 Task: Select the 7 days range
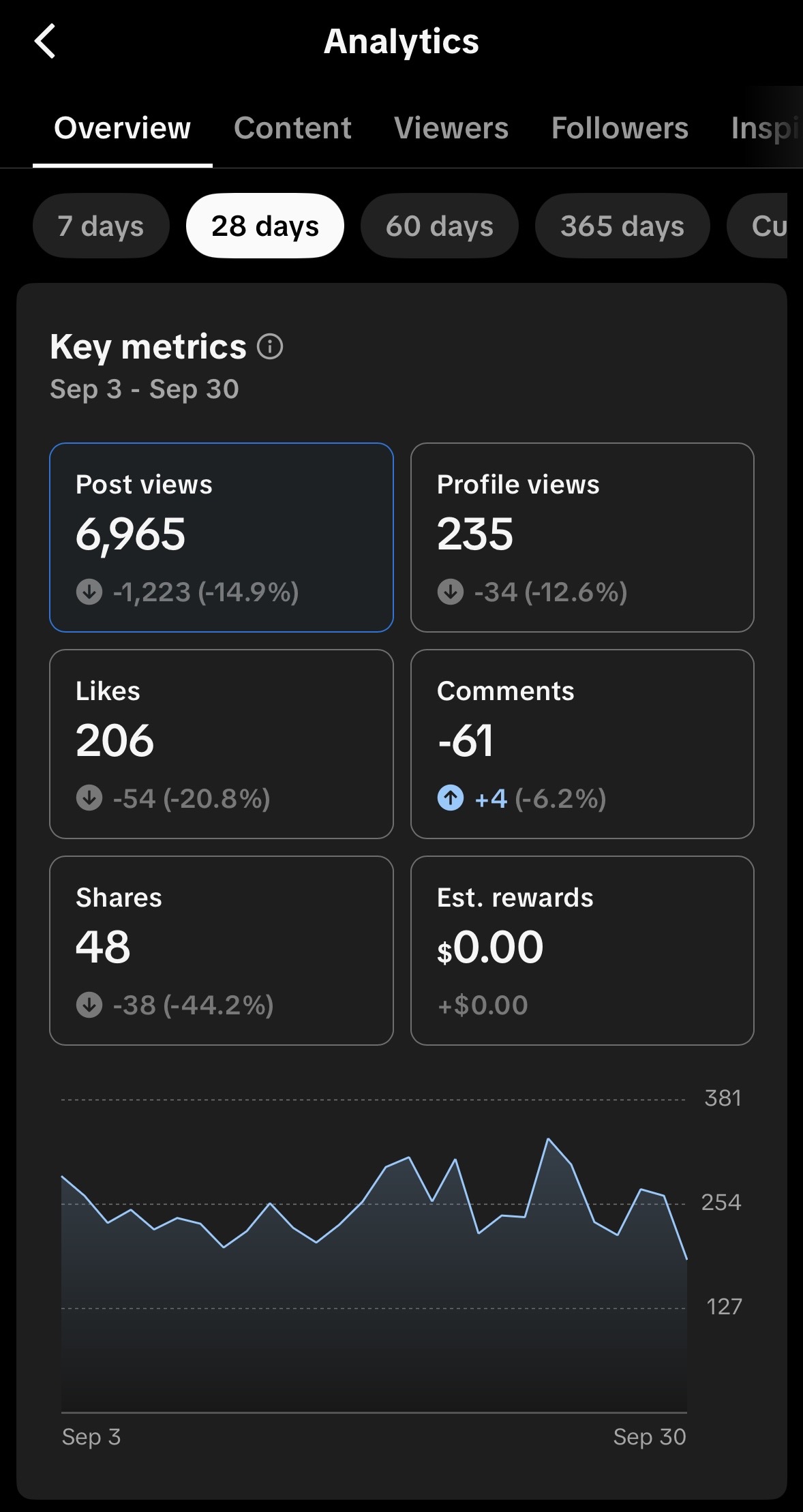point(101,226)
